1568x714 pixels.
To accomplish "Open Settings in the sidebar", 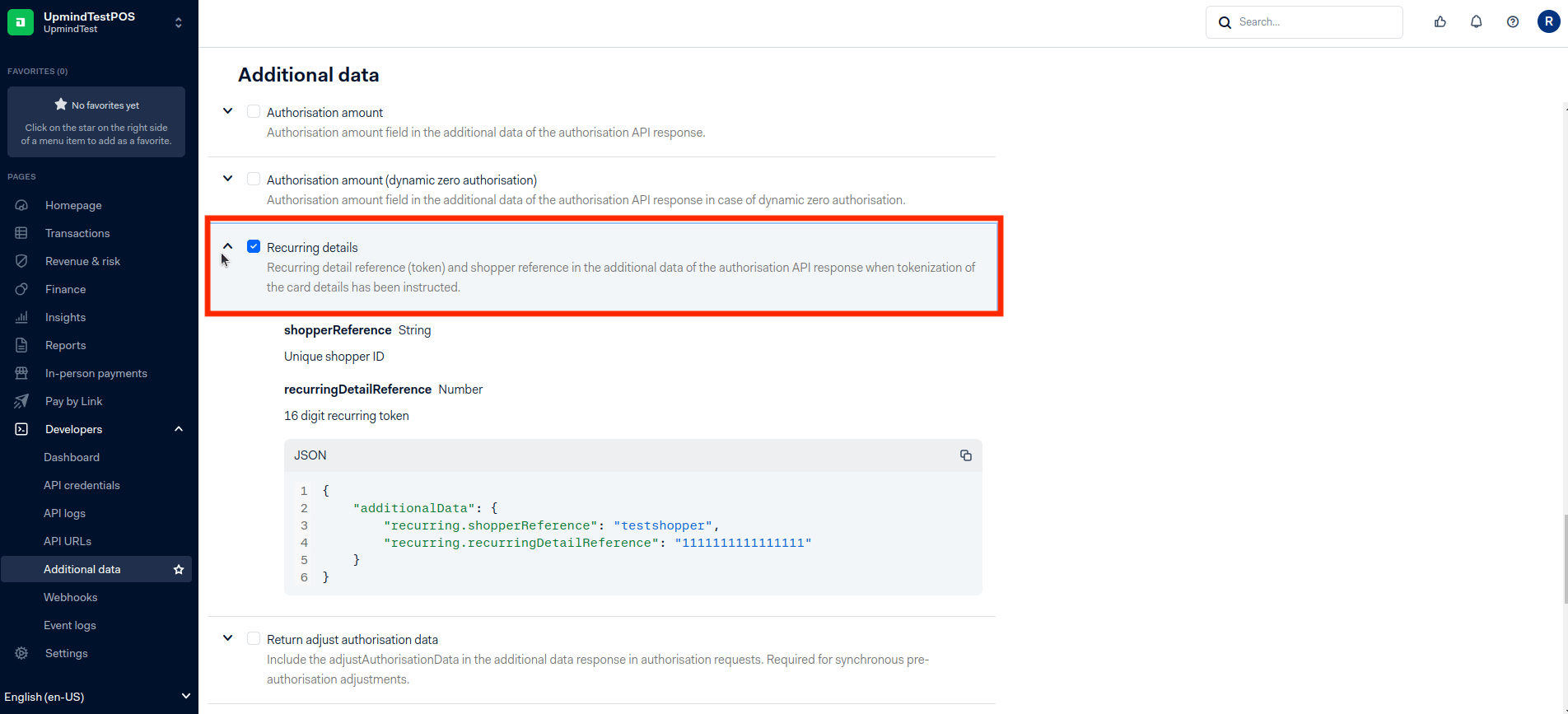I will pyautogui.click(x=67, y=653).
